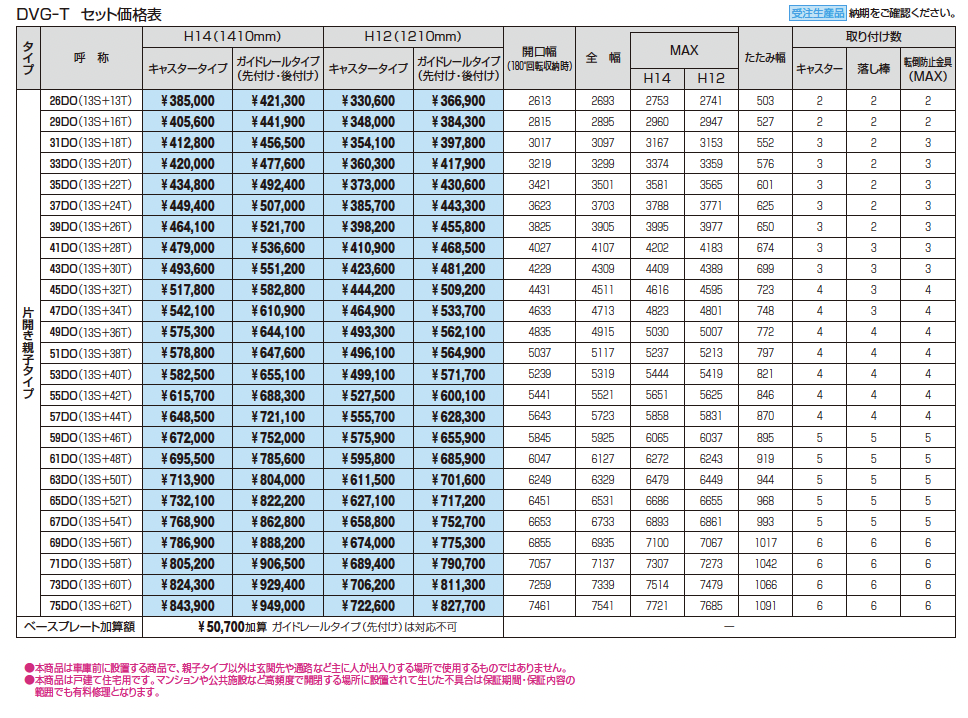Click price ¥421,300 in 26DO row
Screen dimensions: 968x718
pos(278,101)
